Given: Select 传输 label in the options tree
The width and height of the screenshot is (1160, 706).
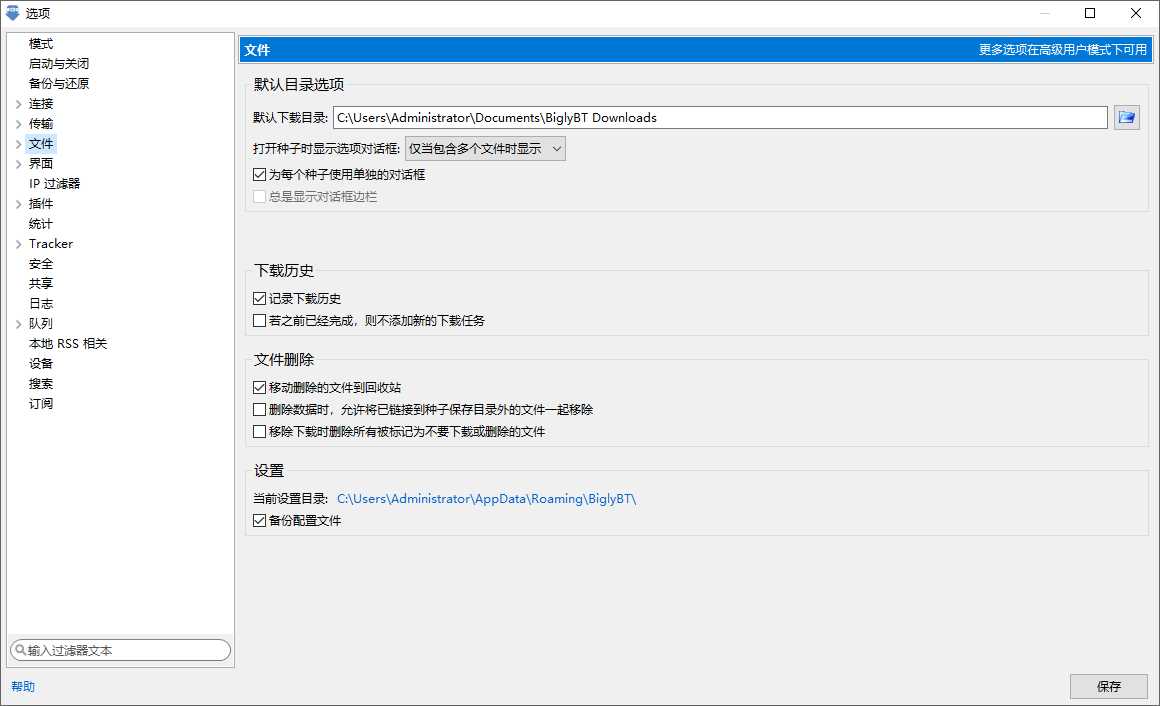Looking at the screenshot, I should 41,124.
